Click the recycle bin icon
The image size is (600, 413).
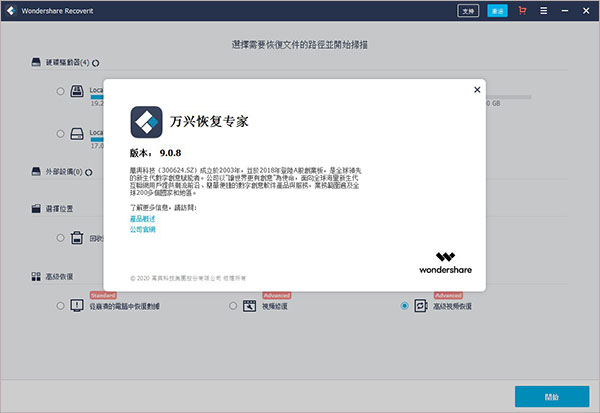[77, 238]
